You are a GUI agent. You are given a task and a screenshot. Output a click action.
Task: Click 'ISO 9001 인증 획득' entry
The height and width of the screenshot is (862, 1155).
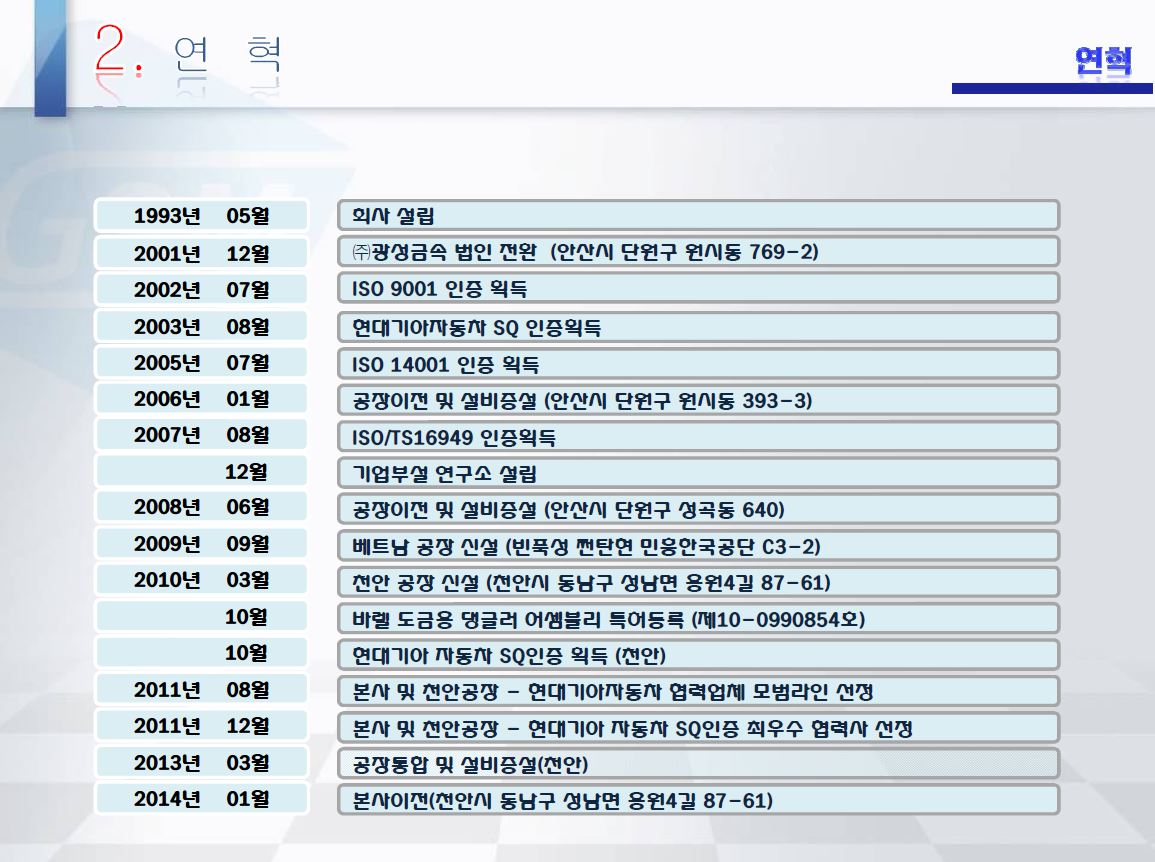(698, 289)
